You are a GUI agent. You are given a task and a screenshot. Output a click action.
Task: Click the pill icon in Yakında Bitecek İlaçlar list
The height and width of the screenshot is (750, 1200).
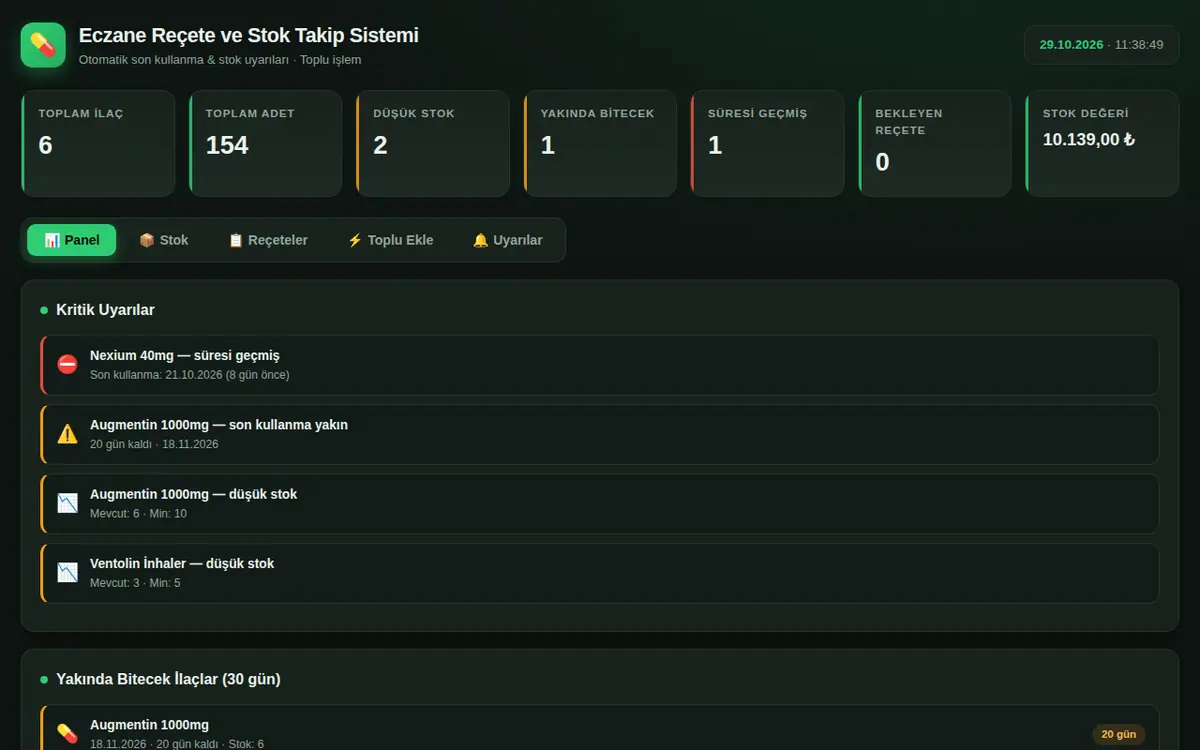tap(67, 734)
